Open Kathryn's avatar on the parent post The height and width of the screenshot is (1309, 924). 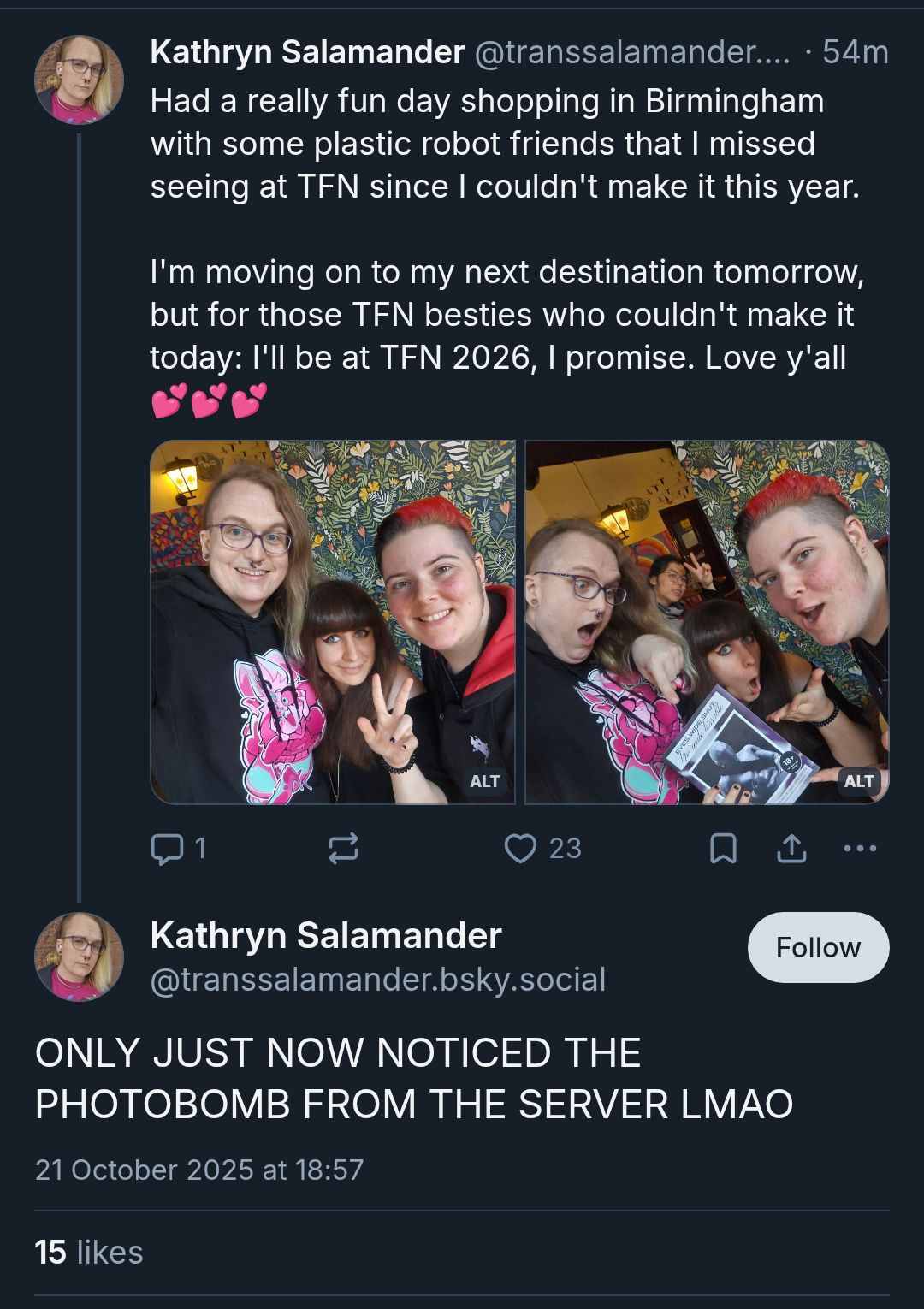coord(79,80)
